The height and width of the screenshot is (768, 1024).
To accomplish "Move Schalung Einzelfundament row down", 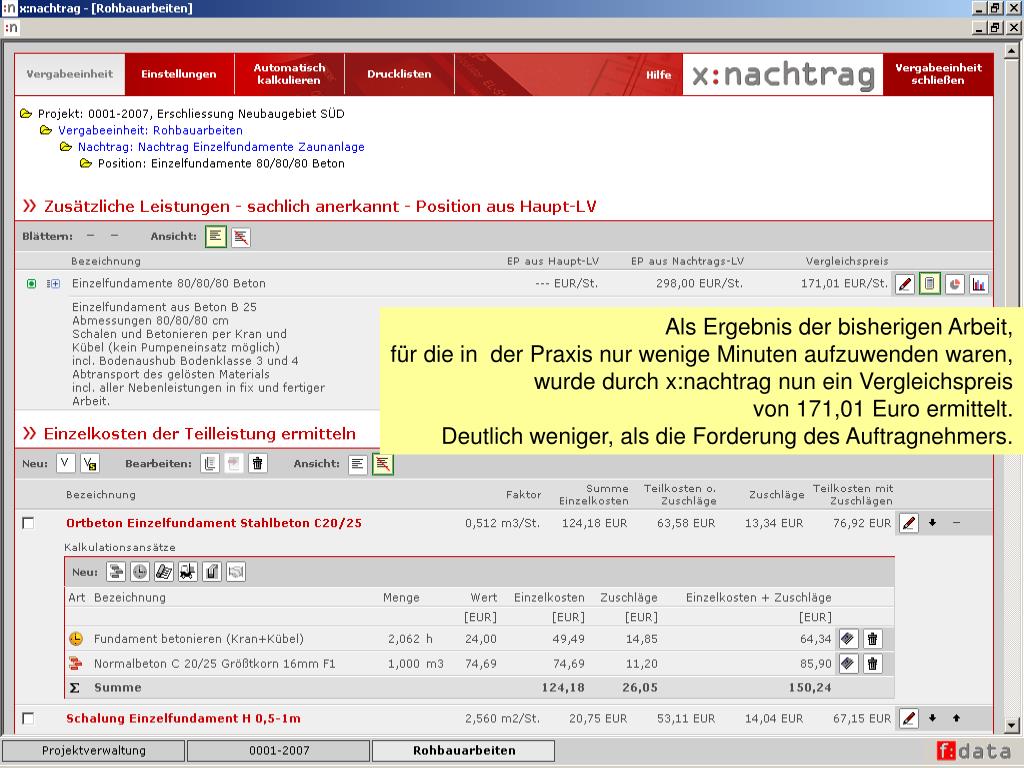I will [x=933, y=718].
